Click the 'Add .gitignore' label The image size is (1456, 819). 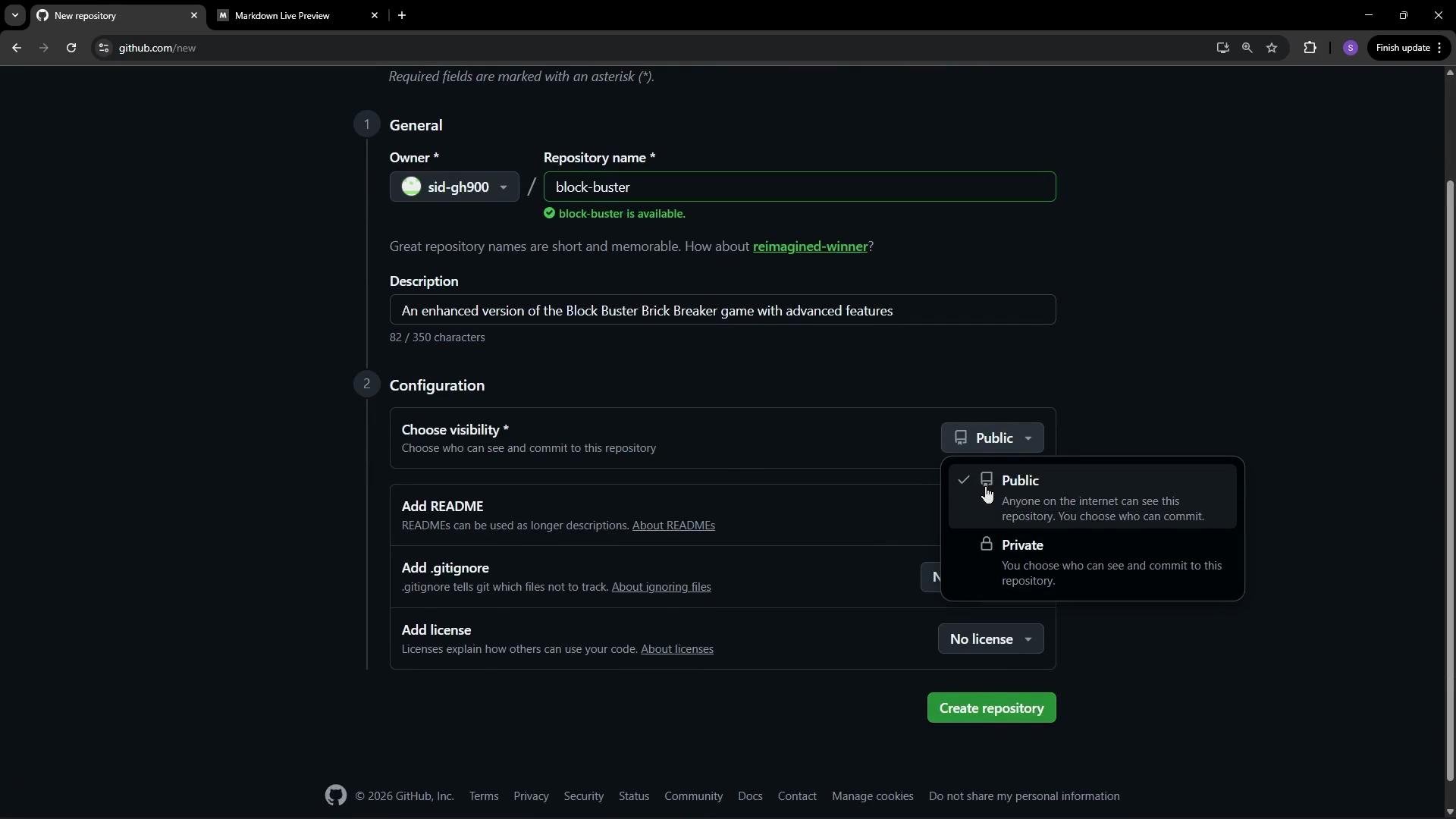[x=445, y=568]
